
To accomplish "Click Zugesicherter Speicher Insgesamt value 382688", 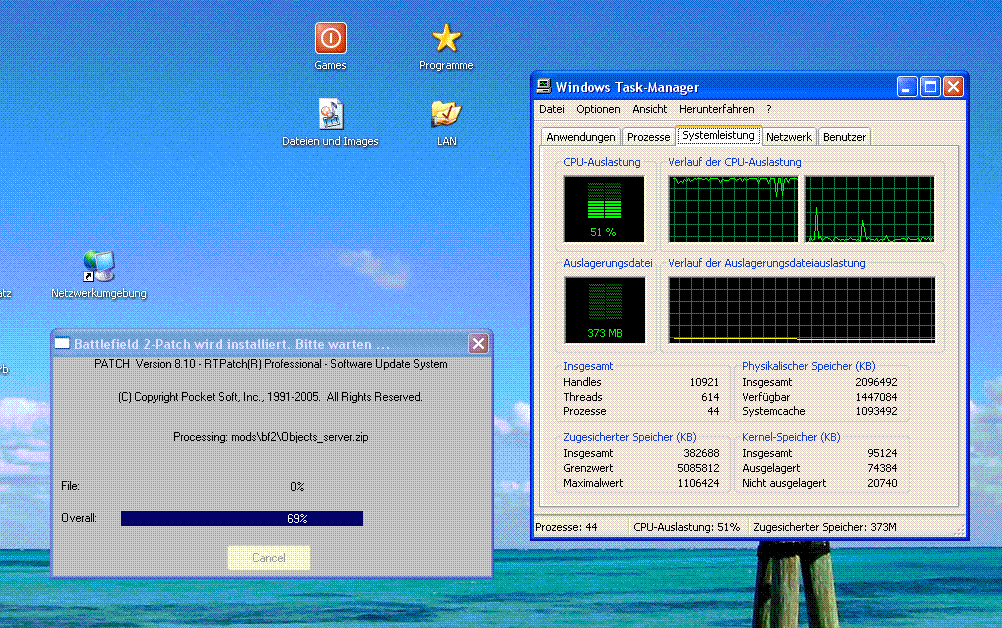I will click(701, 453).
